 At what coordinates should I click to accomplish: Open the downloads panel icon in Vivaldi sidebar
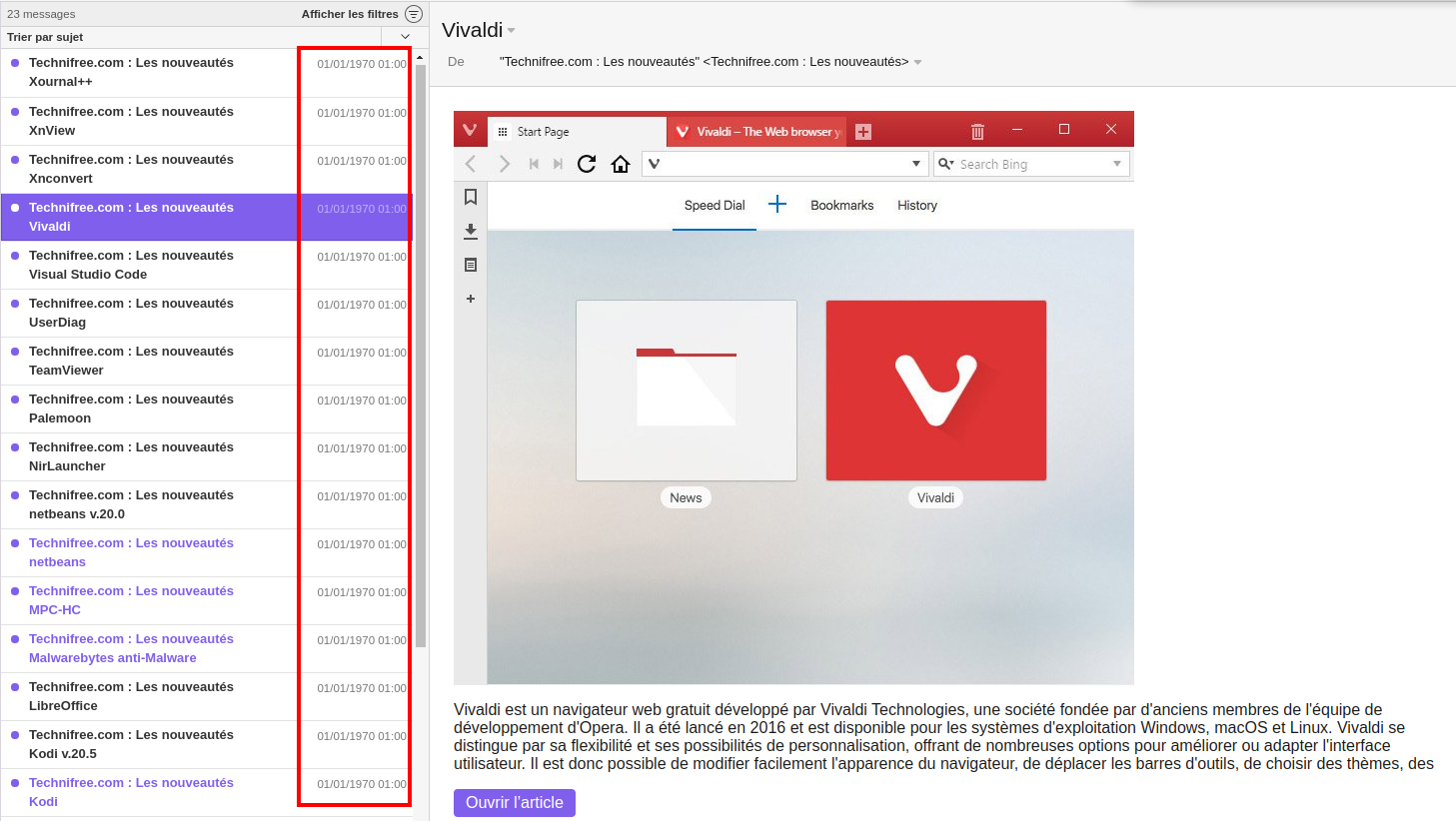click(471, 231)
